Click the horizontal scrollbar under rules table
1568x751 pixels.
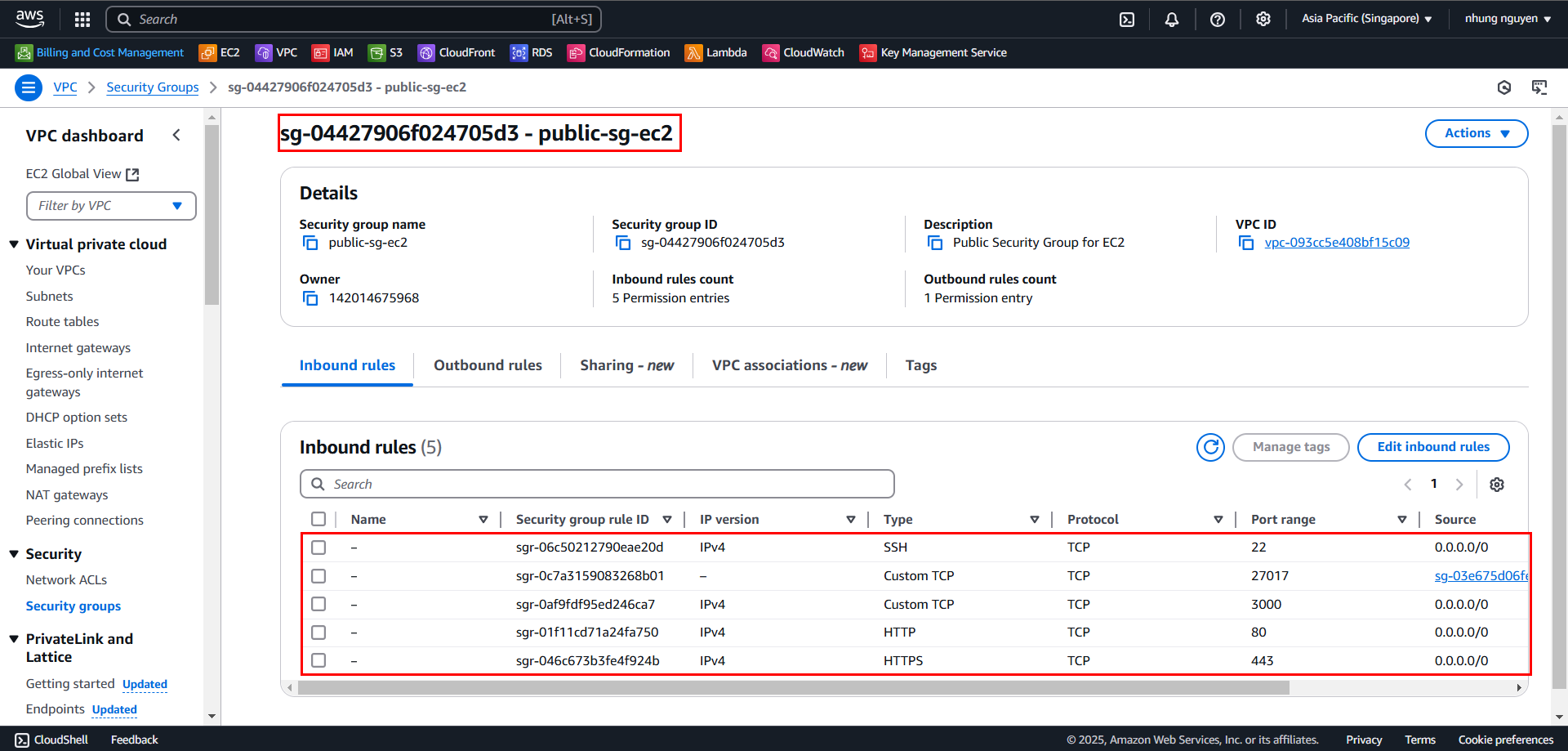click(x=793, y=688)
